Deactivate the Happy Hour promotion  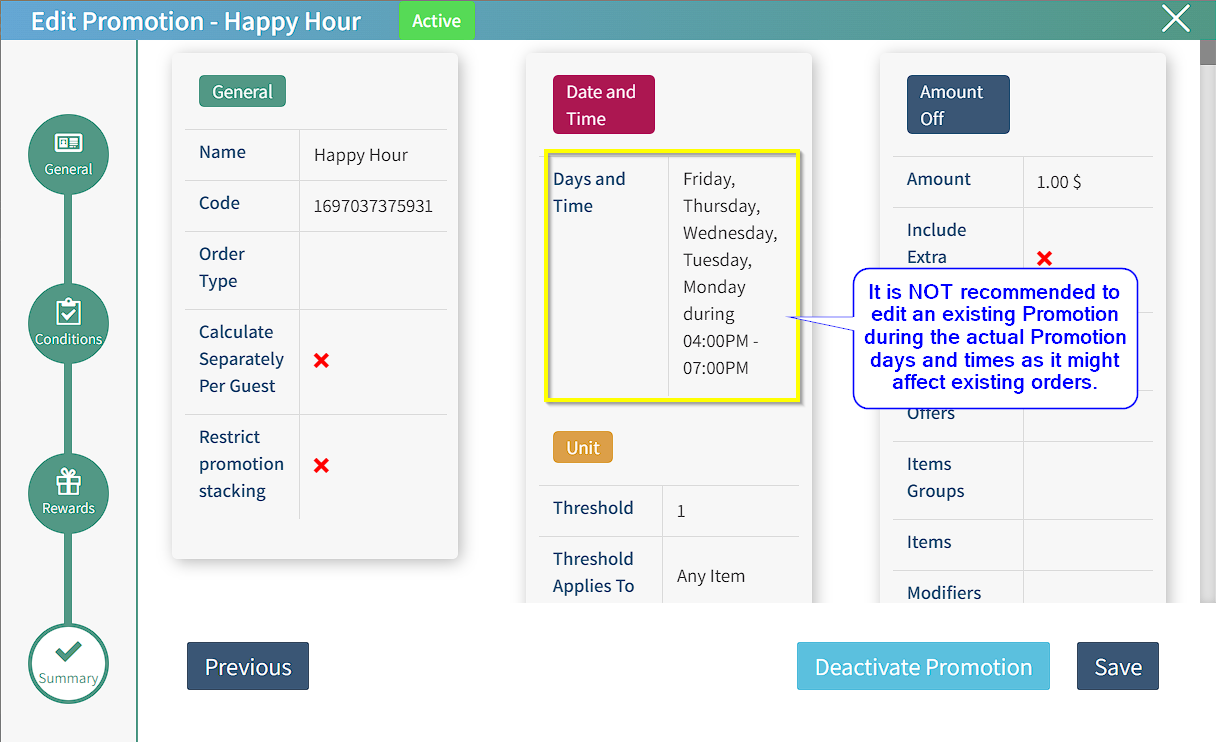[923, 666]
